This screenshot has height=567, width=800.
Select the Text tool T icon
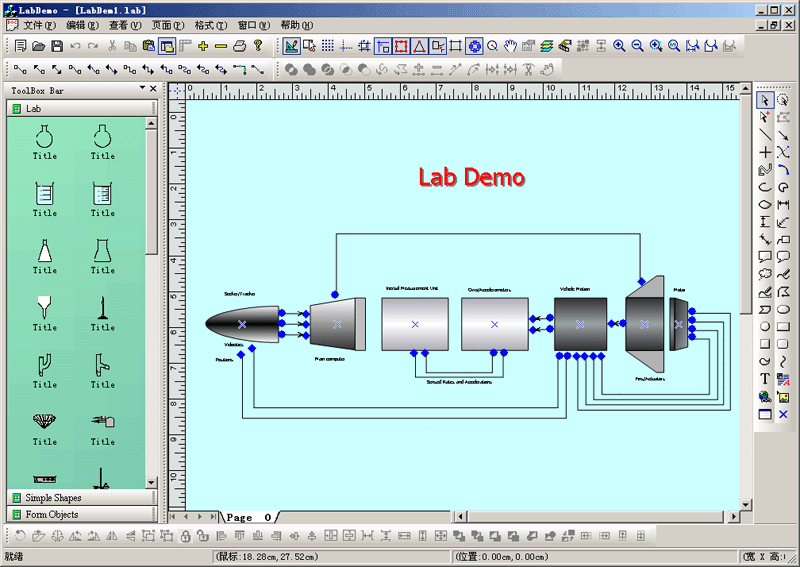(x=765, y=379)
